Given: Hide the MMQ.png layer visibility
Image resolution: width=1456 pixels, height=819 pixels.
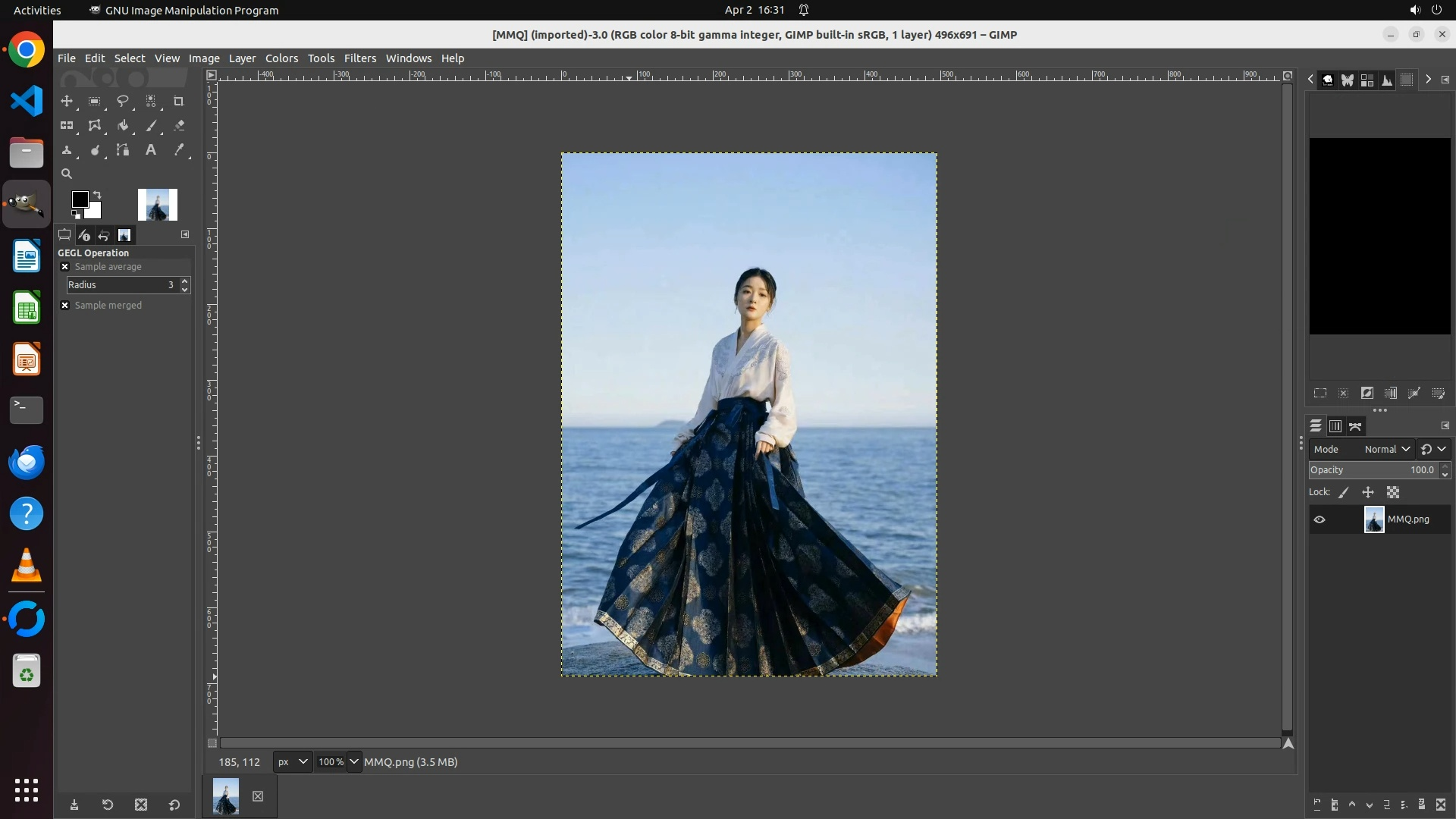Looking at the screenshot, I should point(1319,519).
